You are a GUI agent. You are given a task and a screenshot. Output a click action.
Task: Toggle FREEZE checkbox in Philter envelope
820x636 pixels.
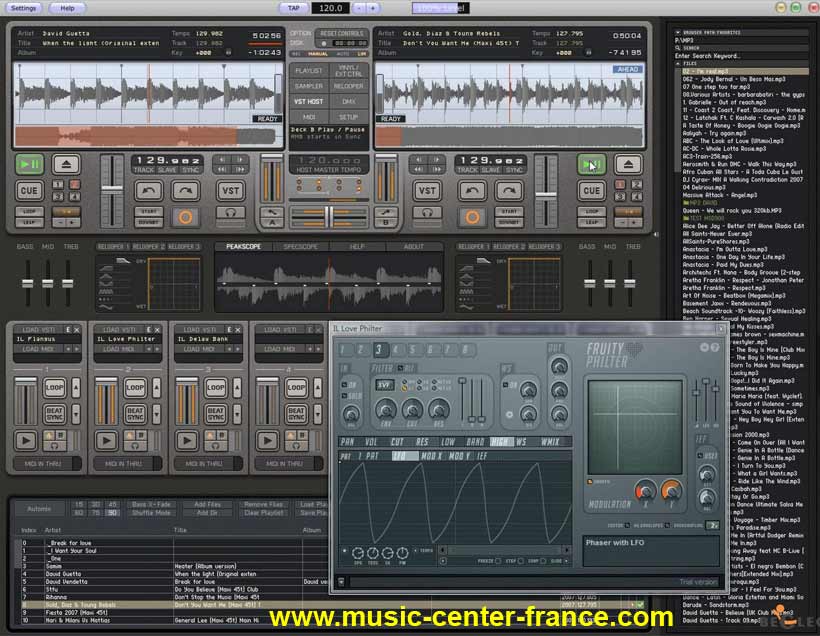[x=498, y=561]
